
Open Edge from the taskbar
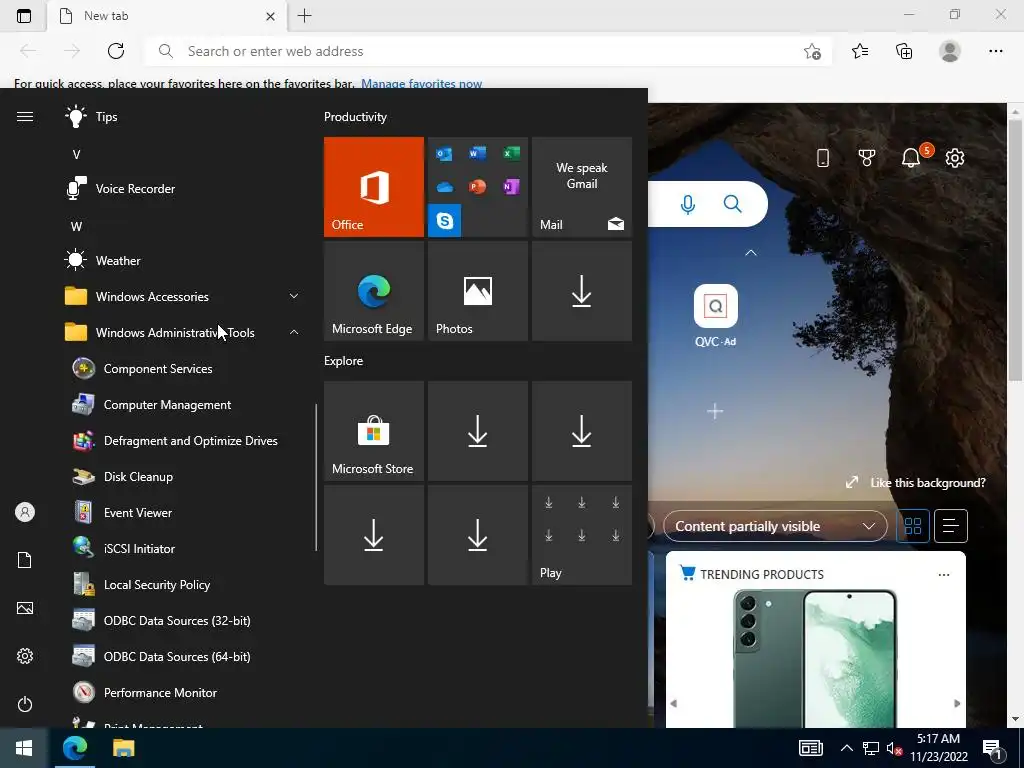pos(75,748)
